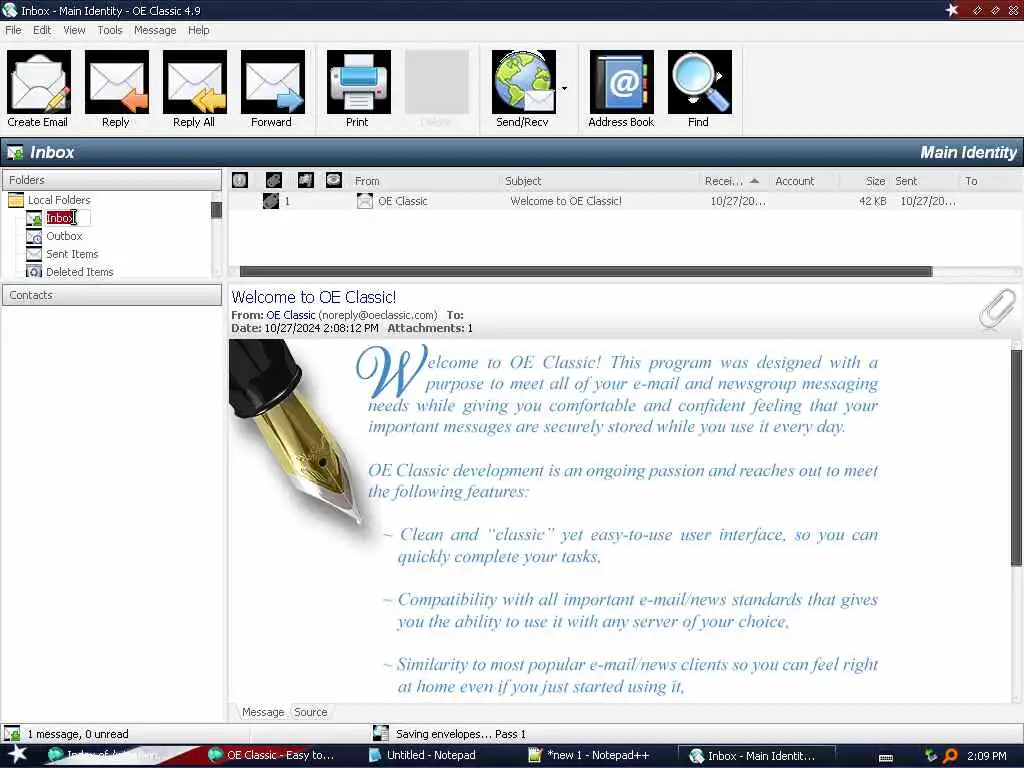Viewport: 1024px width, 768px height.
Task: Sort by flag column icon
Action: (x=306, y=180)
